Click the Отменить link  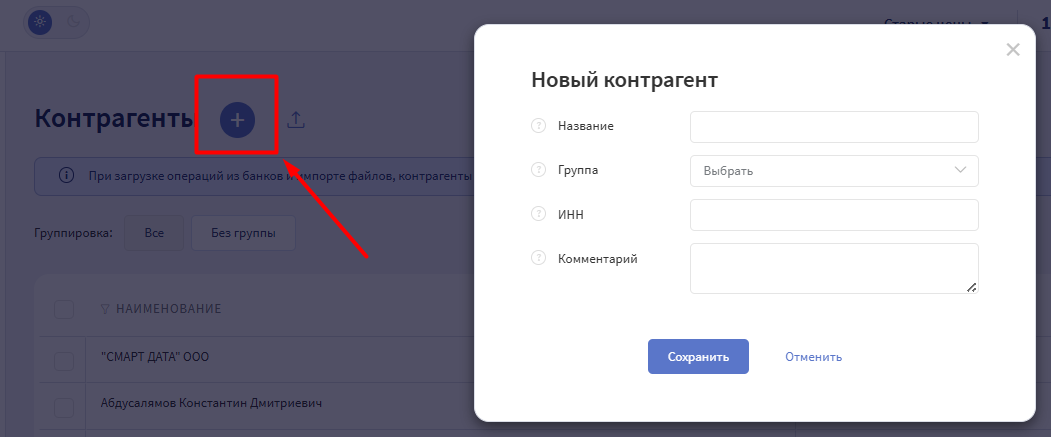coord(813,357)
